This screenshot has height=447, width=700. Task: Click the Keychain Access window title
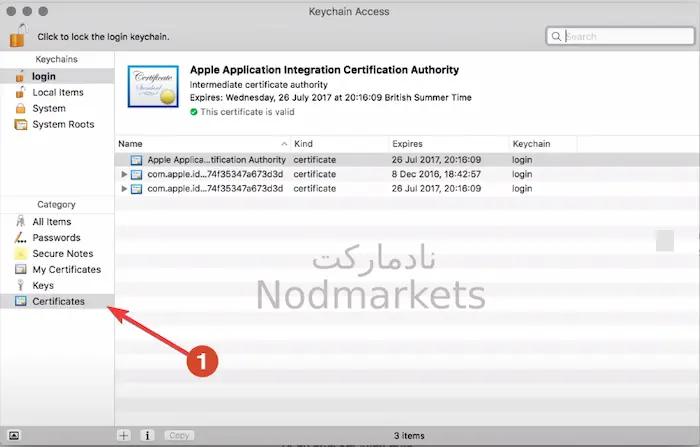point(349,11)
